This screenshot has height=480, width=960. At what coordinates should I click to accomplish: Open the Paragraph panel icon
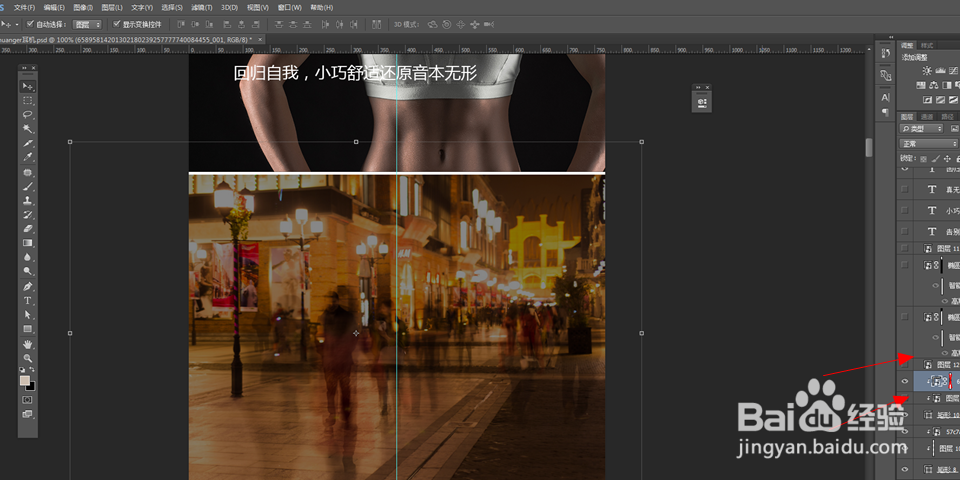click(885, 112)
